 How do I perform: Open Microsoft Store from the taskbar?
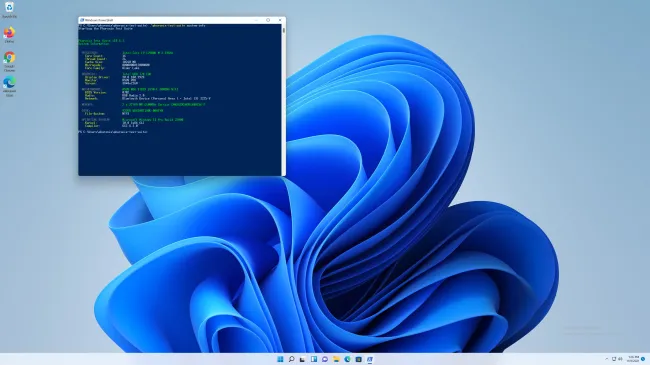click(359, 359)
